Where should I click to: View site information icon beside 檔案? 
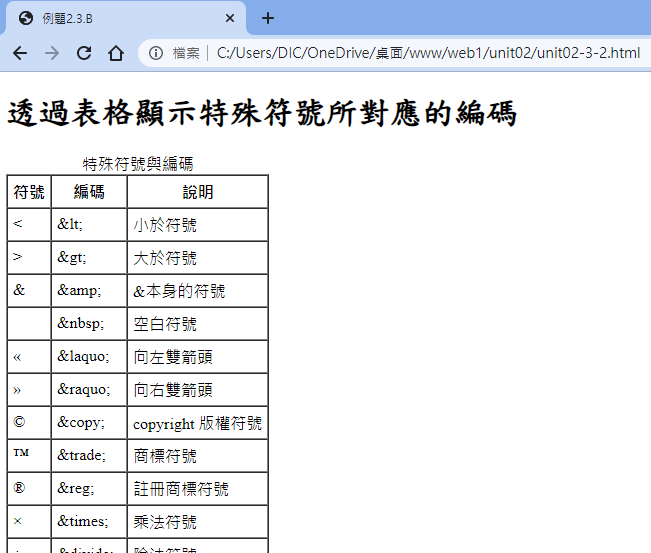click(156, 53)
